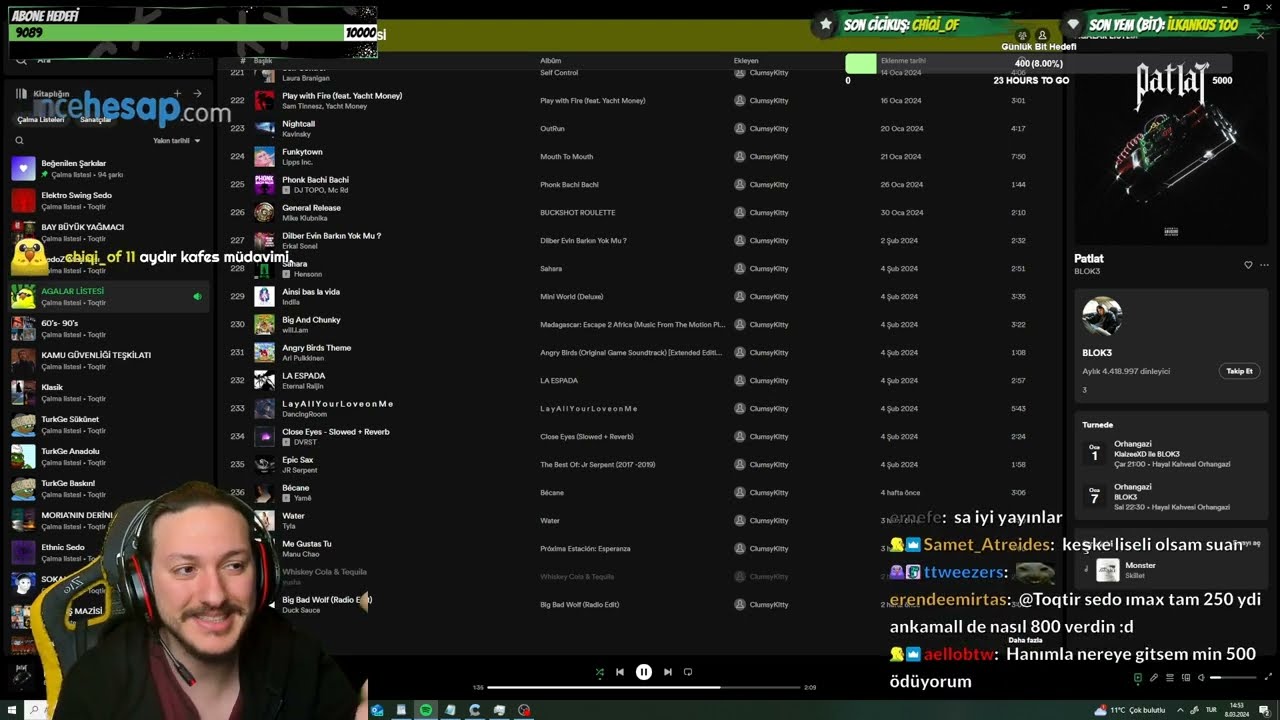Open Outlook from the Windows taskbar
The image size is (1280, 720).
coord(377,710)
